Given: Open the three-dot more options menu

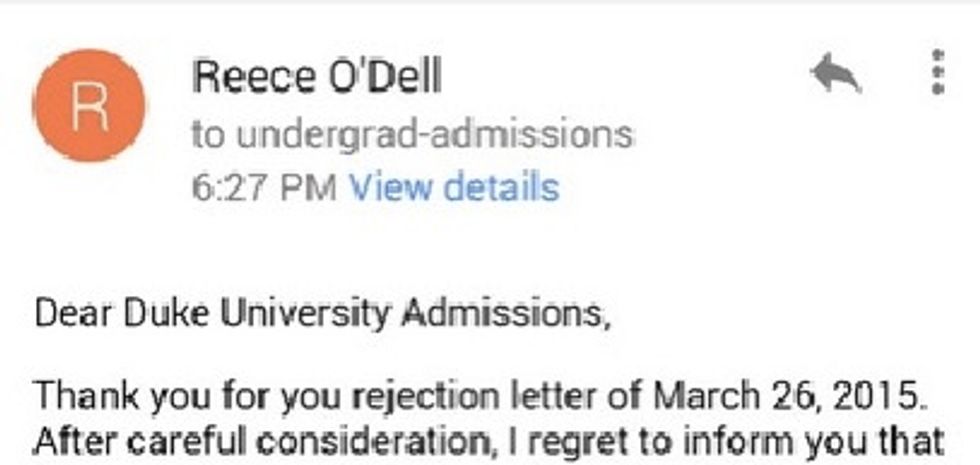Looking at the screenshot, I should click(937, 72).
